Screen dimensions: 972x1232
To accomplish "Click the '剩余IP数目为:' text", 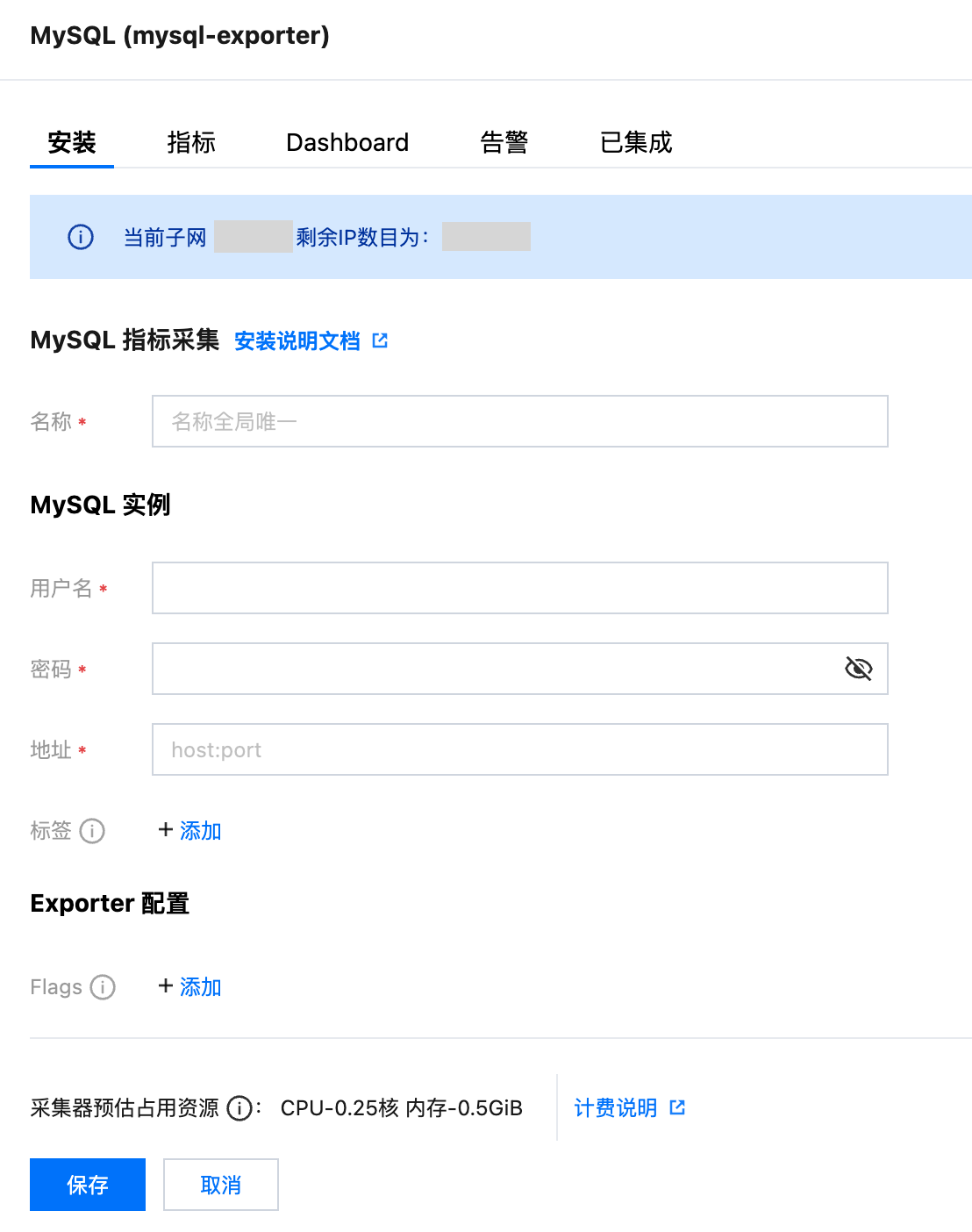I will 362,237.
